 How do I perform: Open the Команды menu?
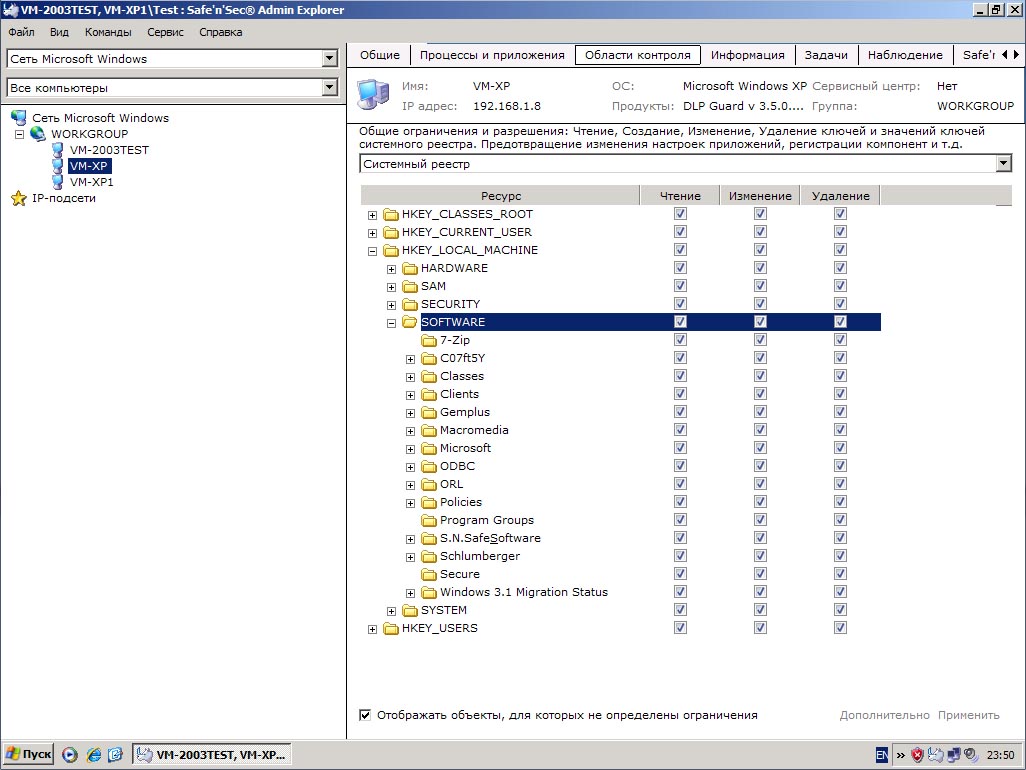tap(108, 32)
